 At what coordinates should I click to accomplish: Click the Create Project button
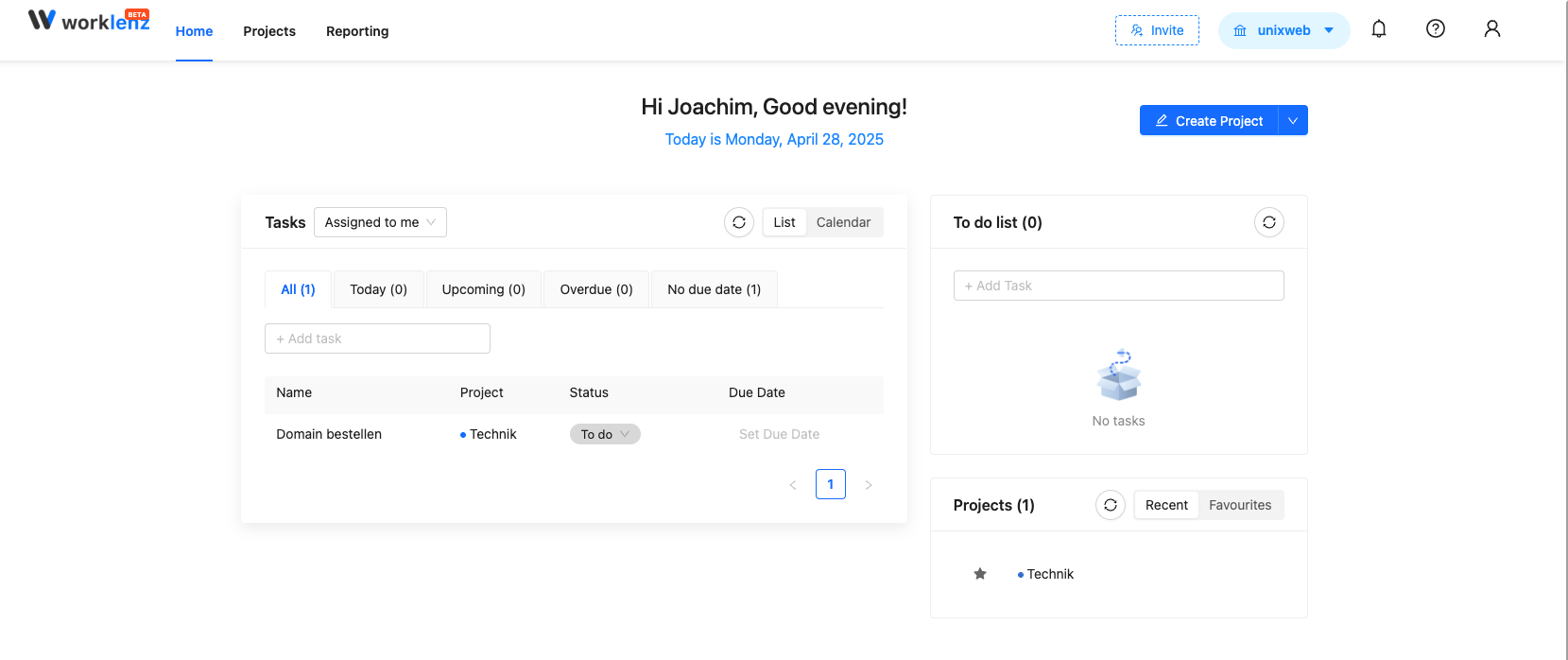[1209, 120]
